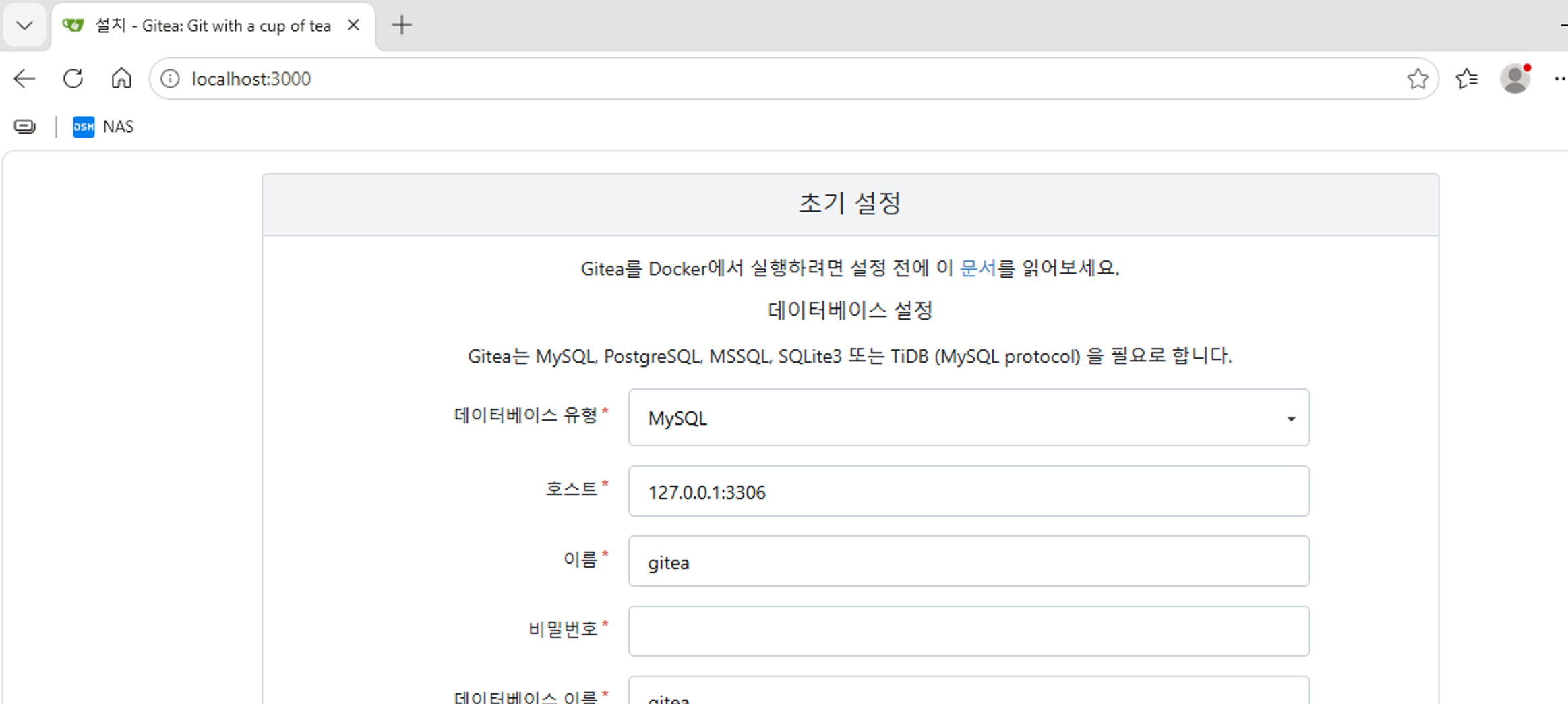Click the 초기 설정 heading

[849, 203]
